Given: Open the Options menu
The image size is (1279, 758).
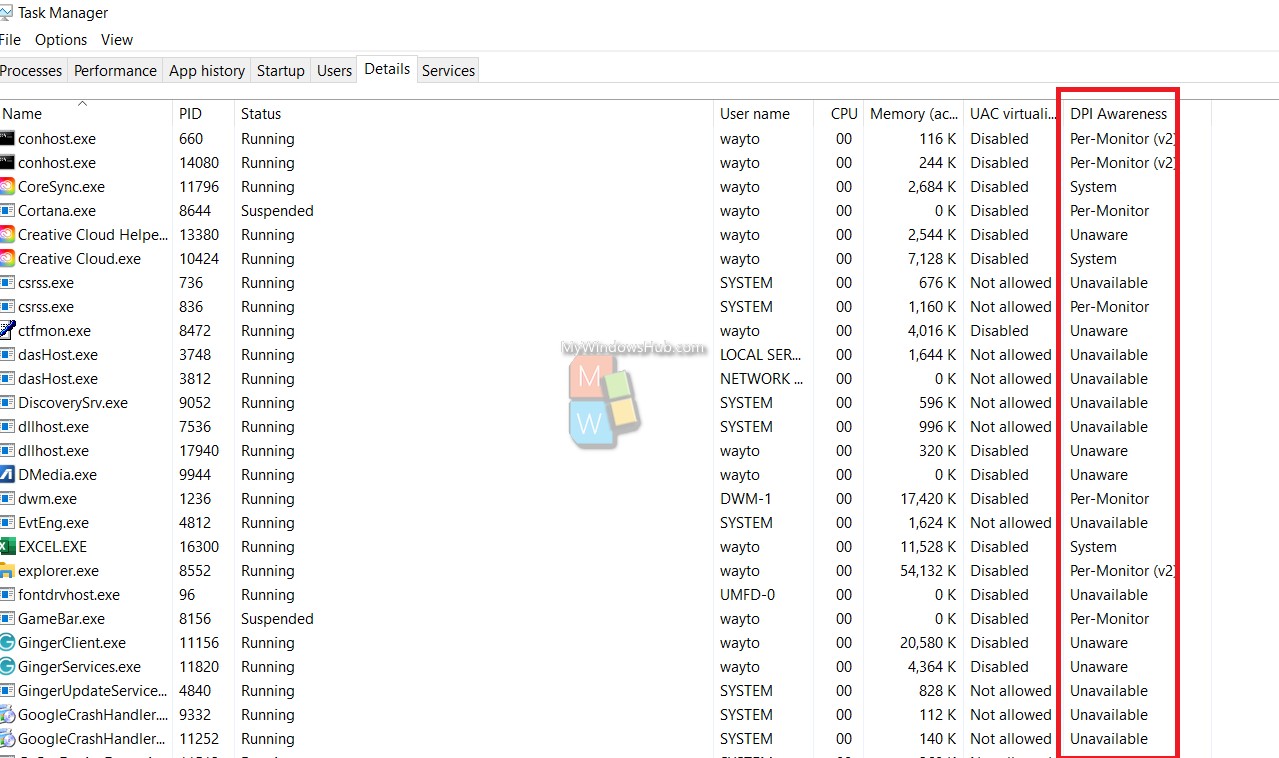Looking at the screenshot, I should click(61, 40).
